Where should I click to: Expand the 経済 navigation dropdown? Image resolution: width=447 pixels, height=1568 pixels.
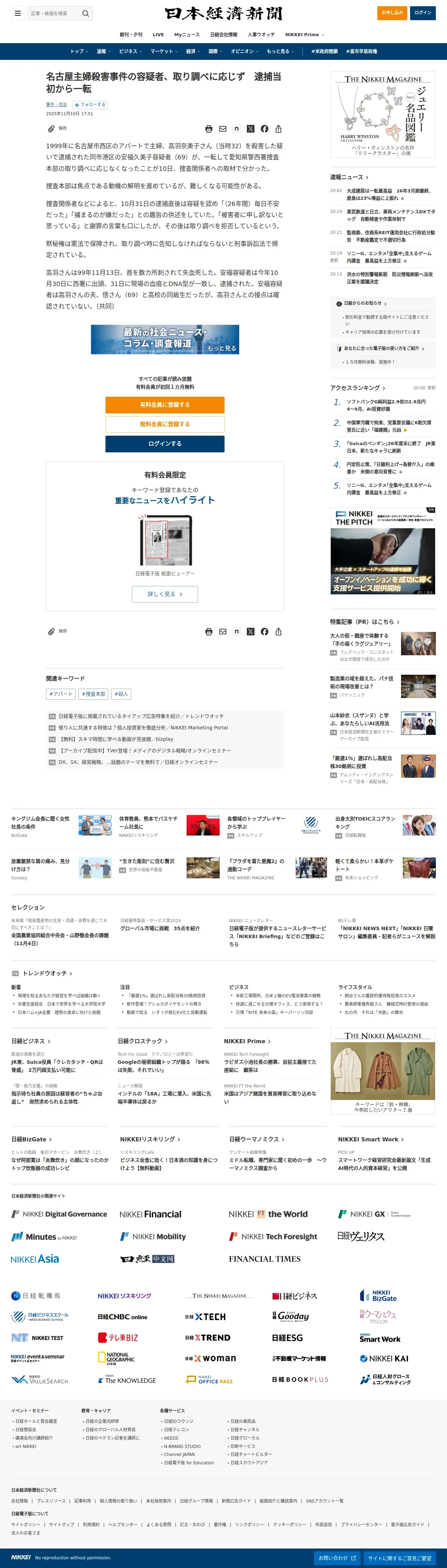point(193,51)
